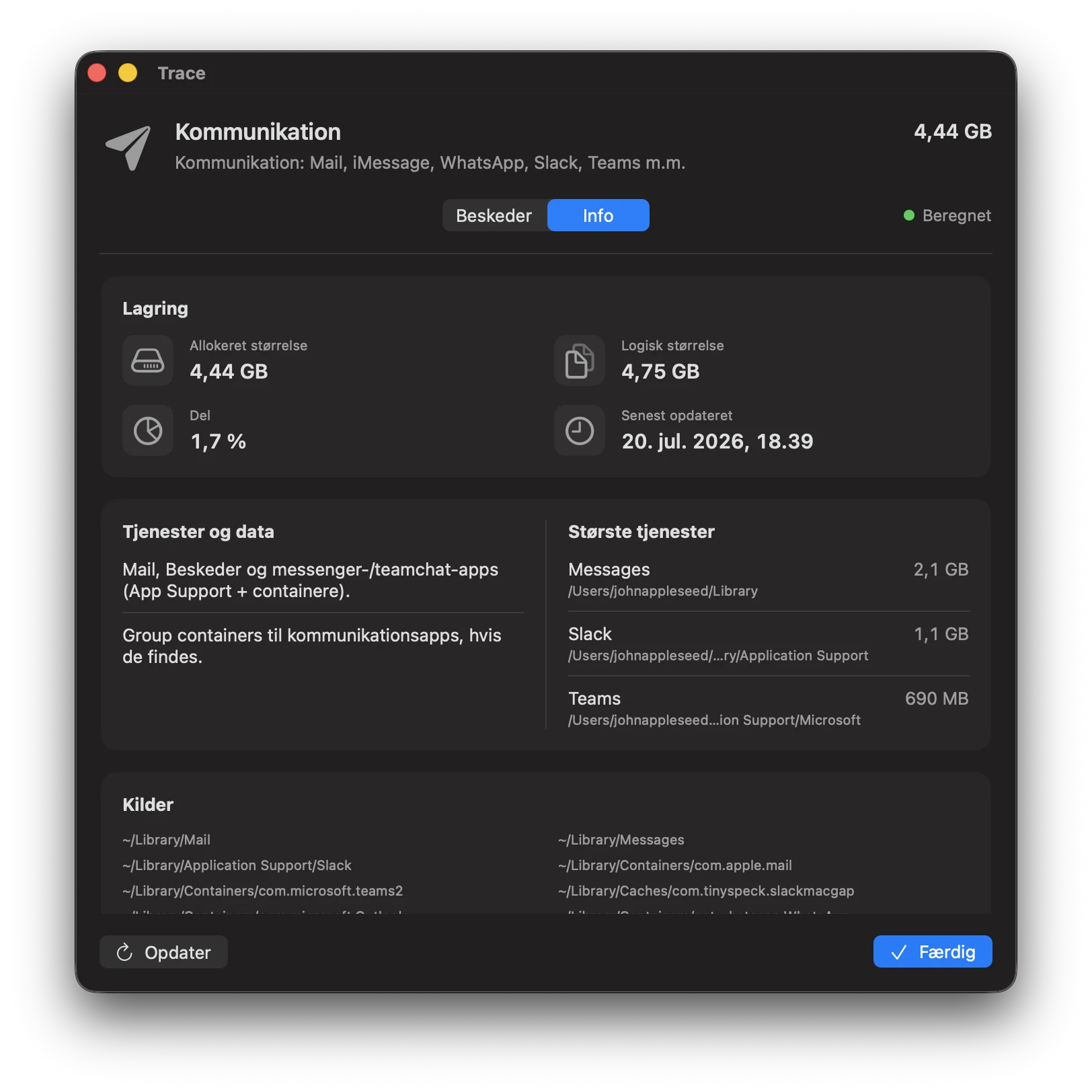Click ~/Library/Caches/com.tinyspeck.slackmacgap source
The height and width of the screenshot is (1092, 1092).
coord(706,891)
